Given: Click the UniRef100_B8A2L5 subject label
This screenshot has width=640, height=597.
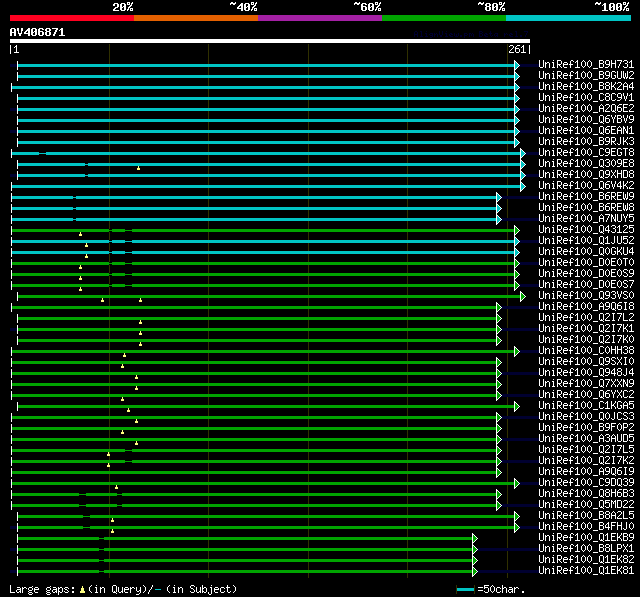Looking at the screenshot, I should pyautogui.click(x=586, y=516).
